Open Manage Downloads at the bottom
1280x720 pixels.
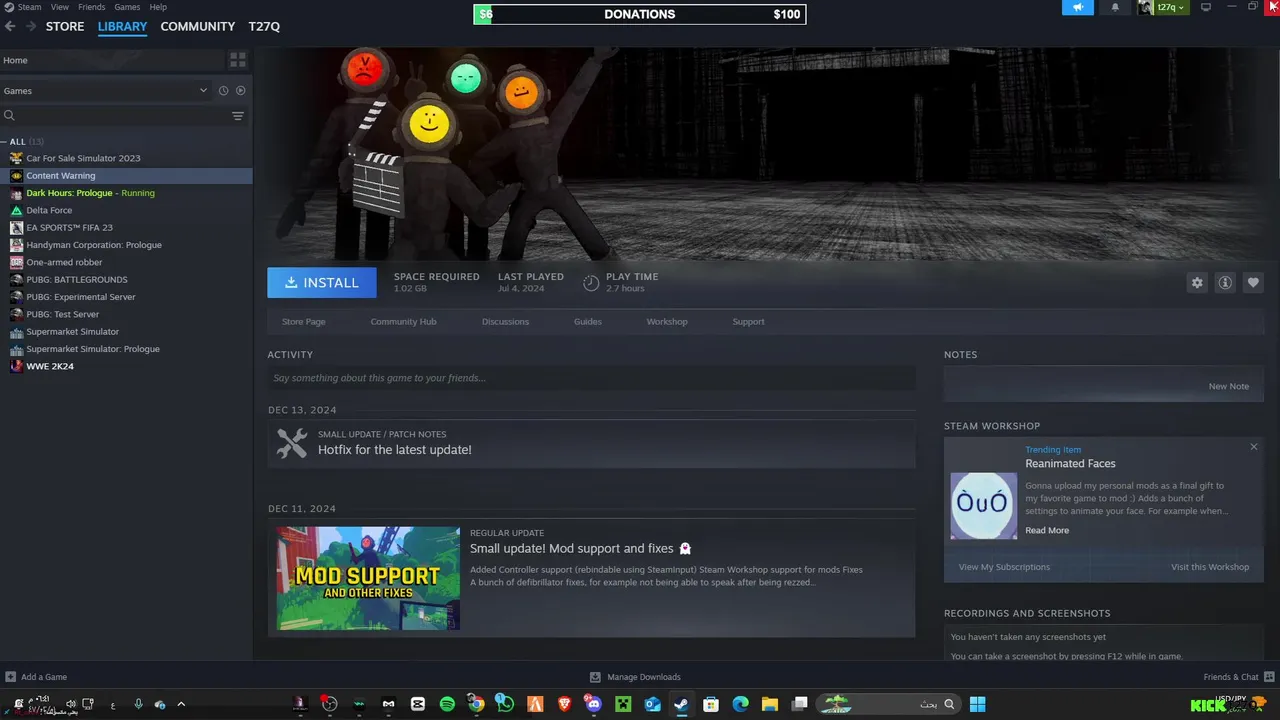pos(635,677)
